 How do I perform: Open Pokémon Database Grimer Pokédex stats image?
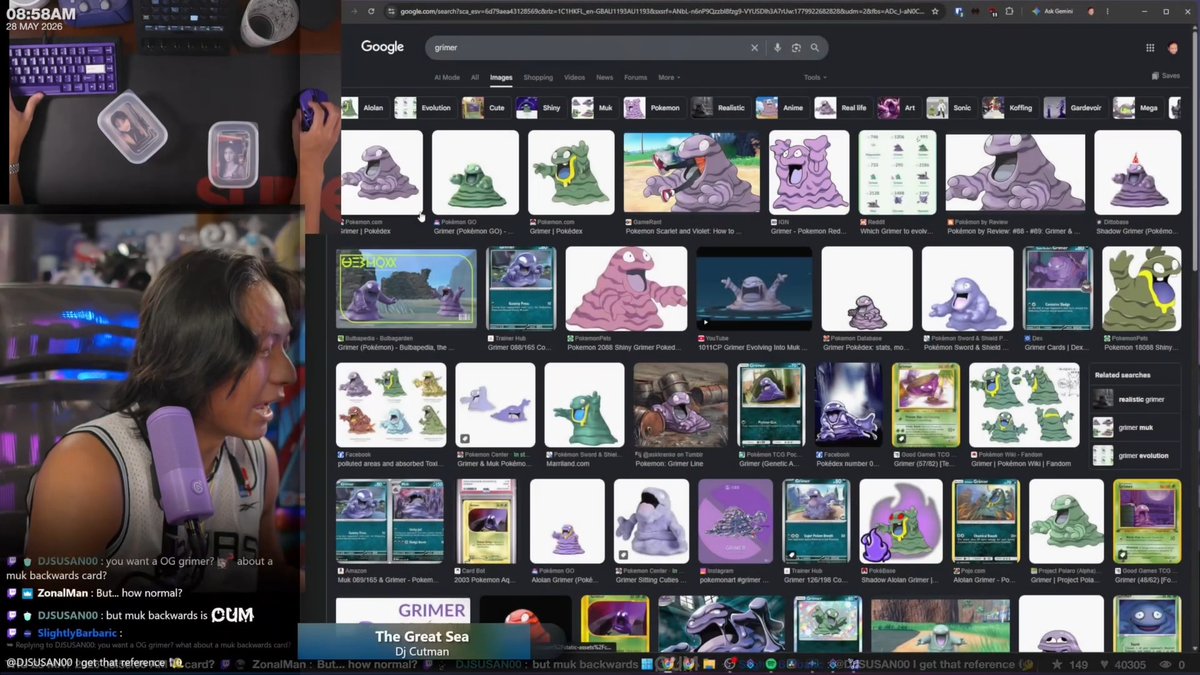(x=867, y=289)
